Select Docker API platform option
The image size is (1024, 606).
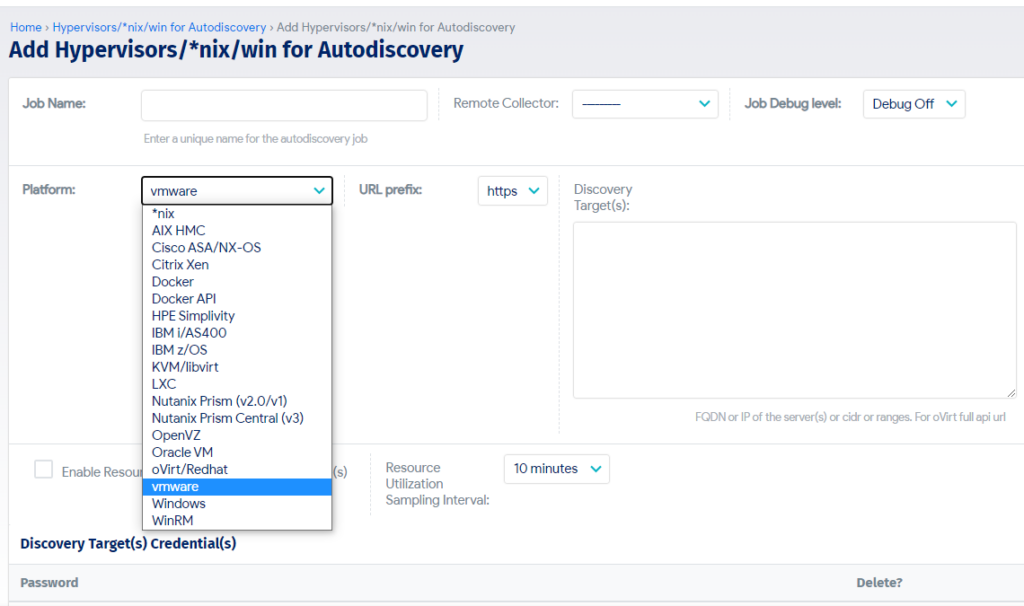(x=237, y=298)
